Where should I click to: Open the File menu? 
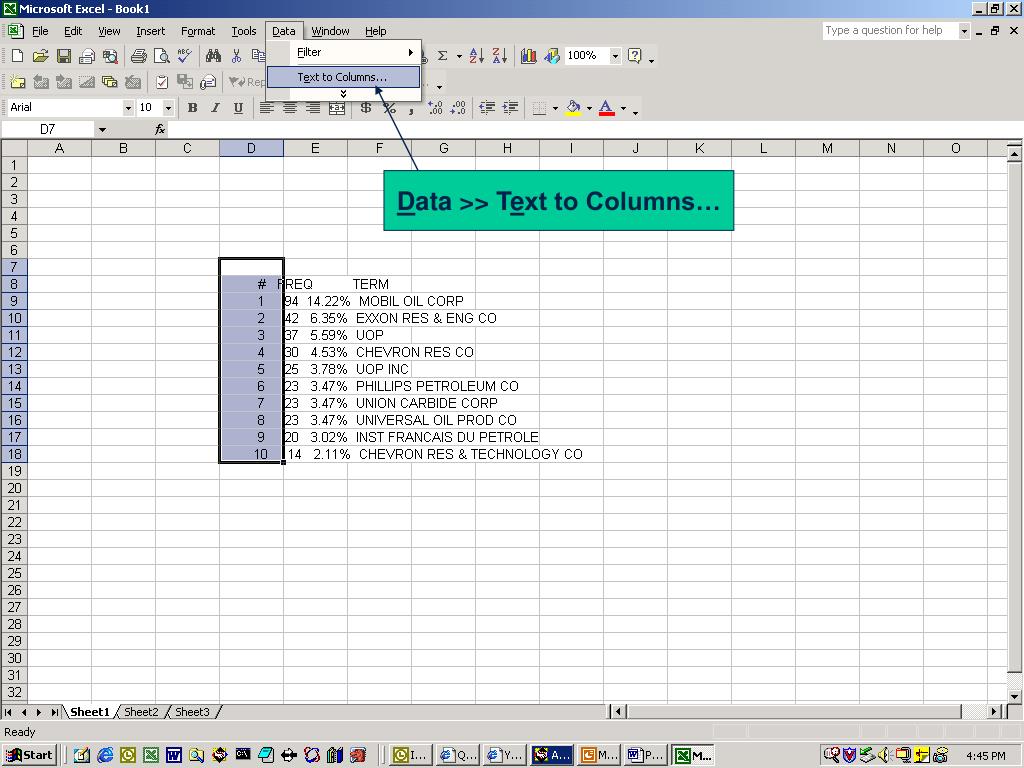coord(40,31)
